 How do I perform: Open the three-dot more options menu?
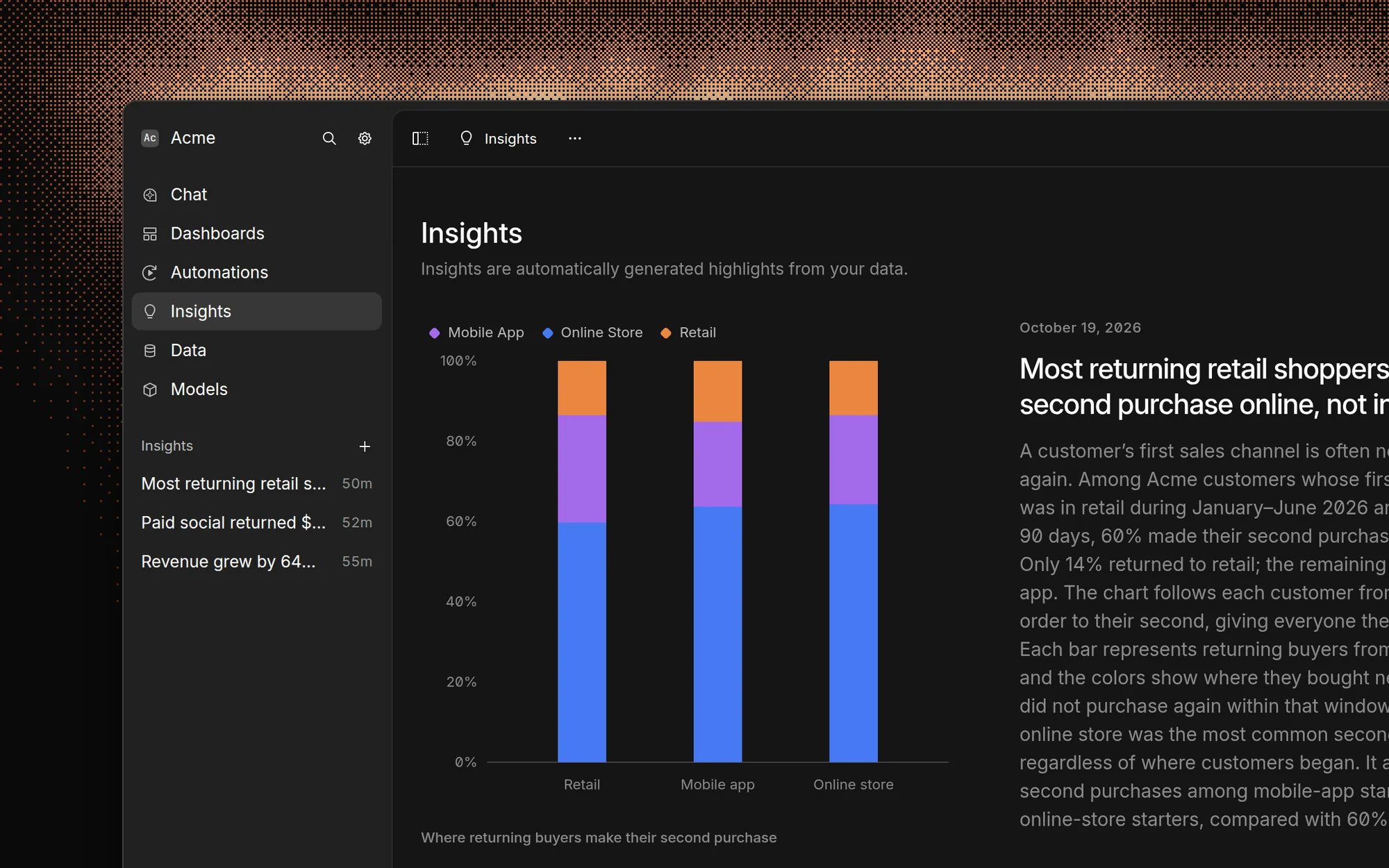(x=575, y=138)
